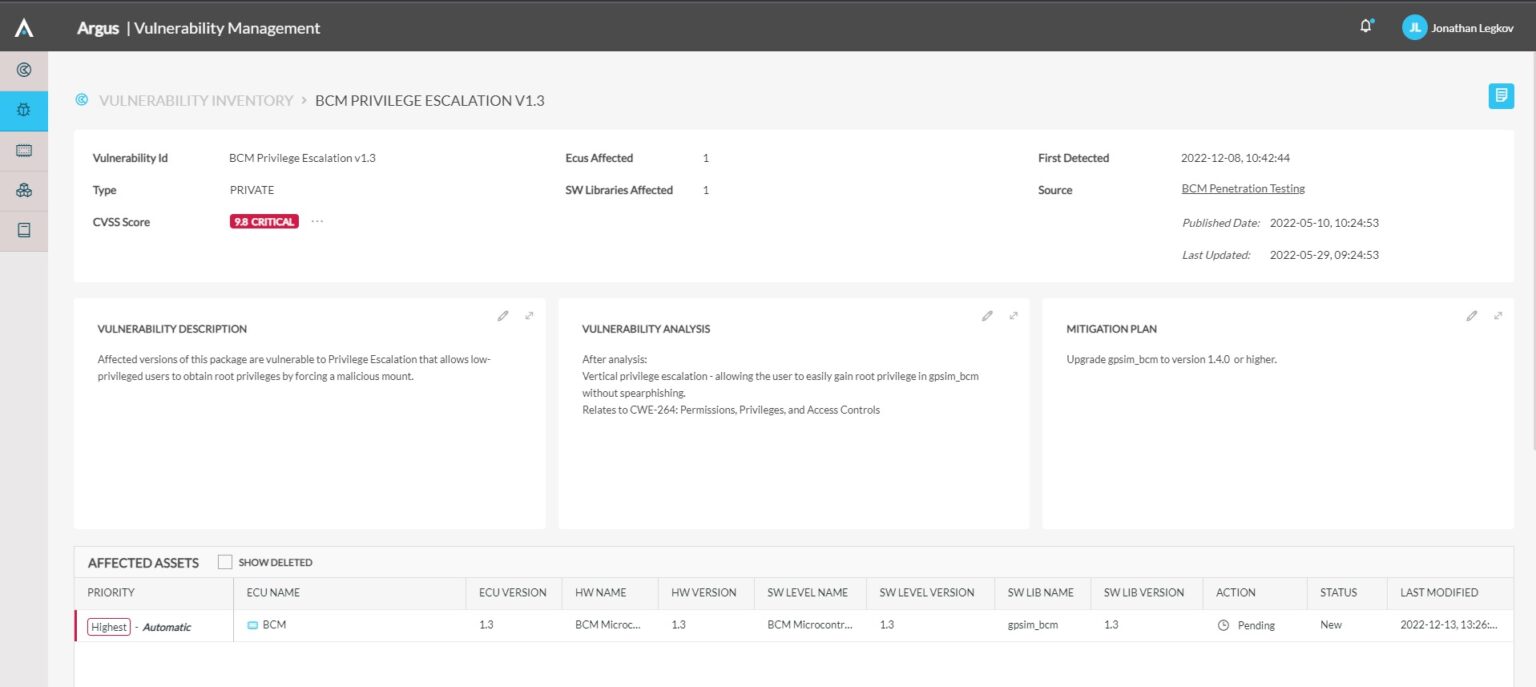Screen dimensions: 1536x687
Task: Click the breadcrumb radar target icon
Action: click(82, 100)
